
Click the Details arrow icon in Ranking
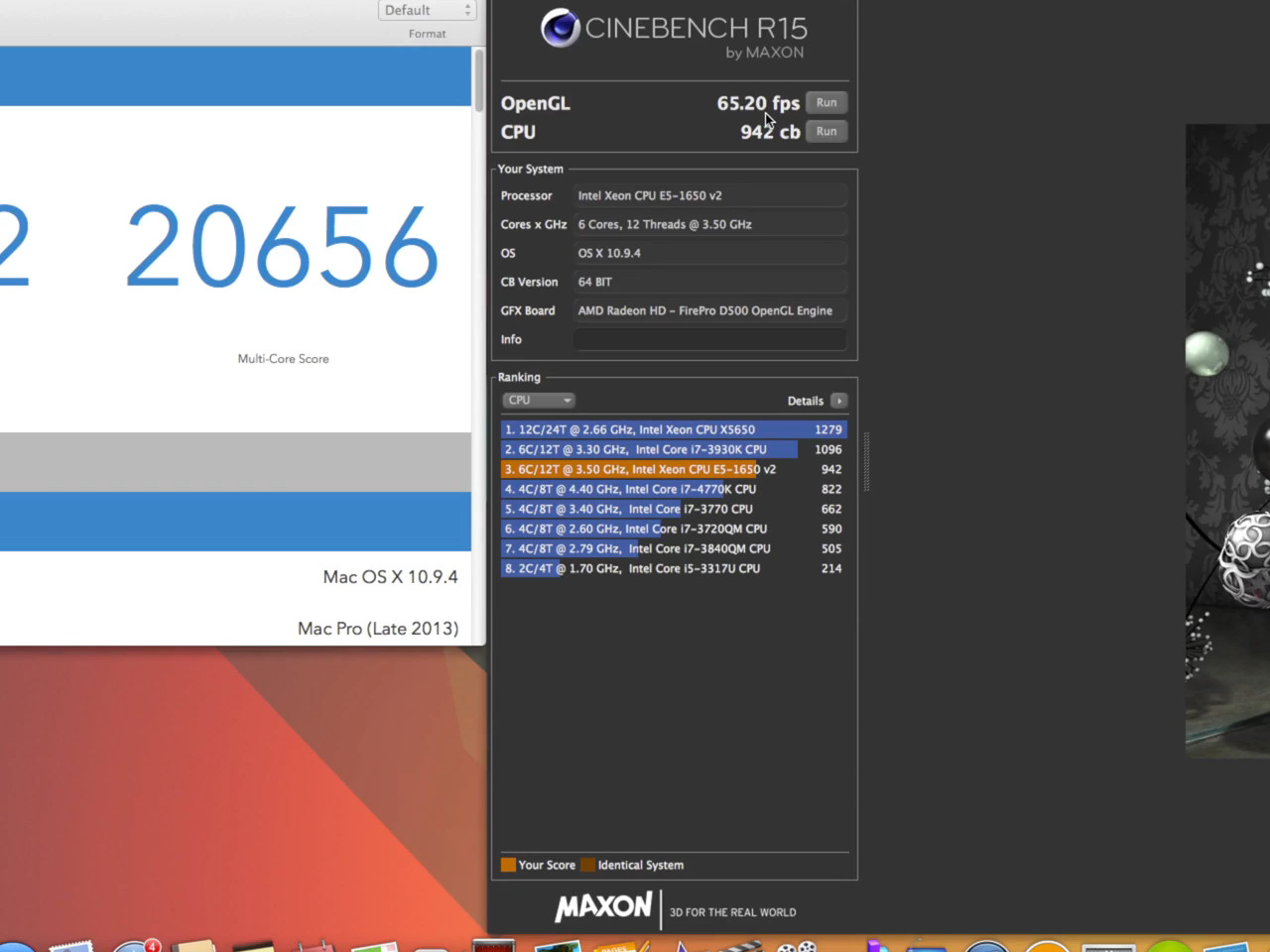tap(838, 401)
